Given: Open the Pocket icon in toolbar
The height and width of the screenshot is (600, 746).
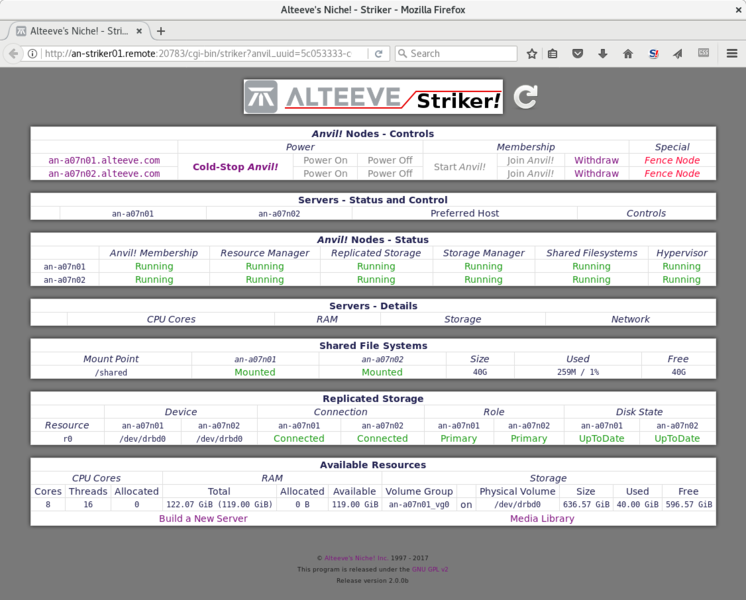Looking at the screenshot, I should (x=578, y=53).
